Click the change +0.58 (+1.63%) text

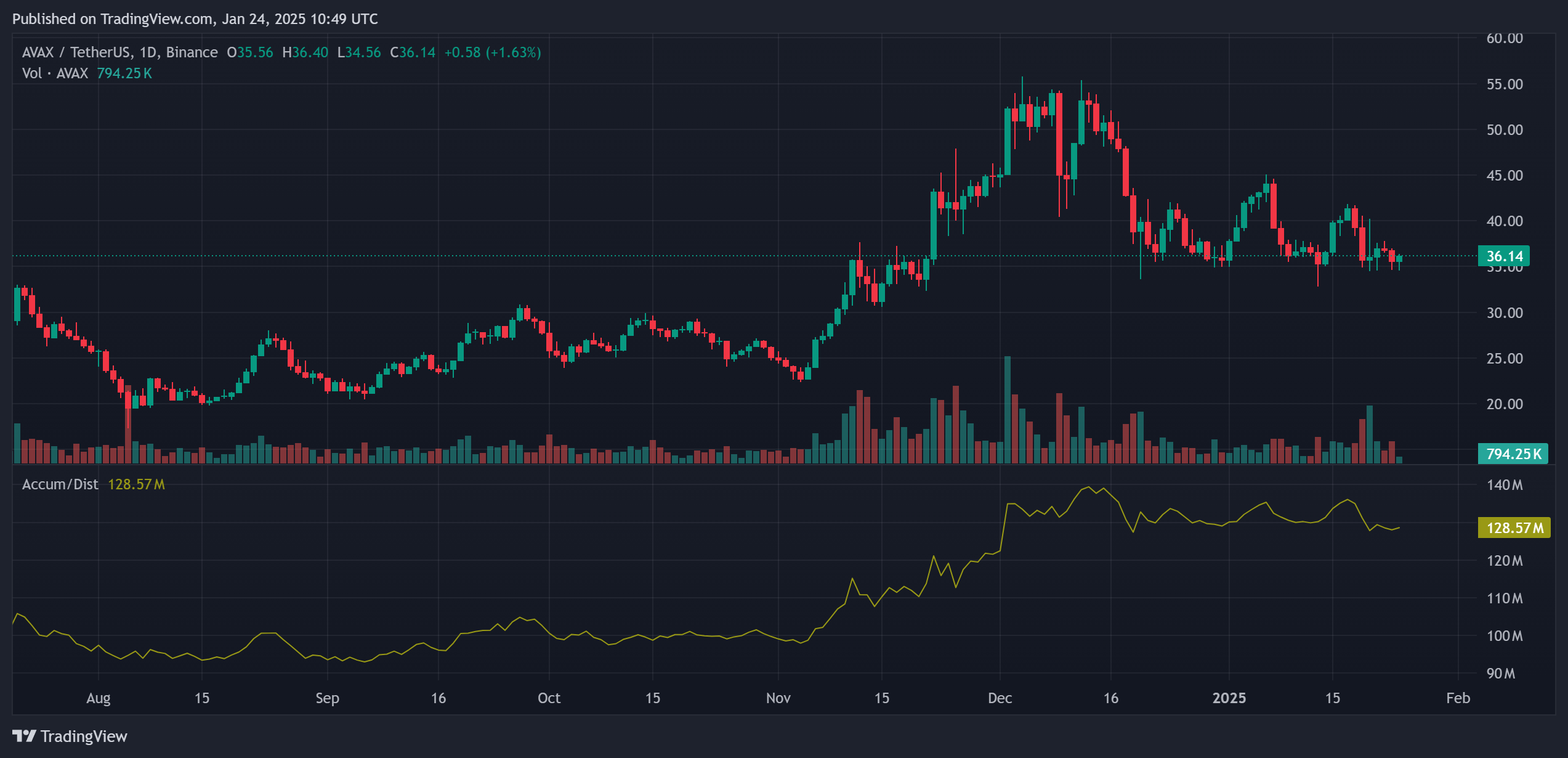[493, 52]
